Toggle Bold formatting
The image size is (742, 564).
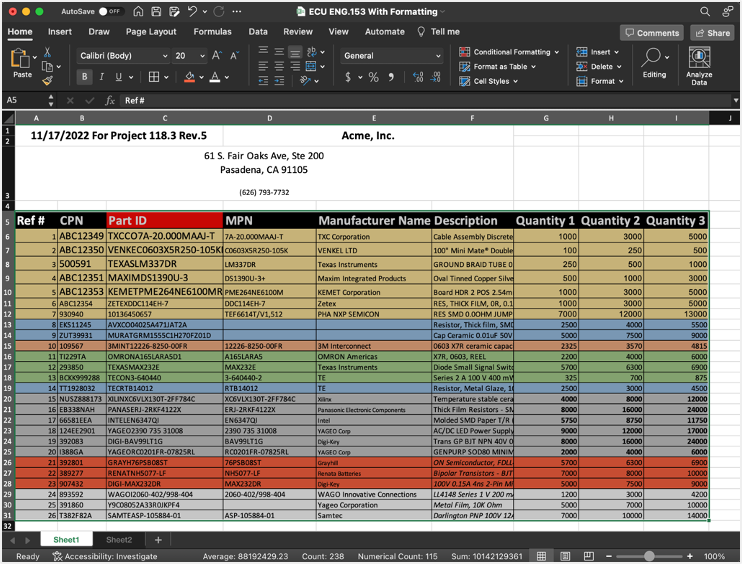[x=85, y=77]
